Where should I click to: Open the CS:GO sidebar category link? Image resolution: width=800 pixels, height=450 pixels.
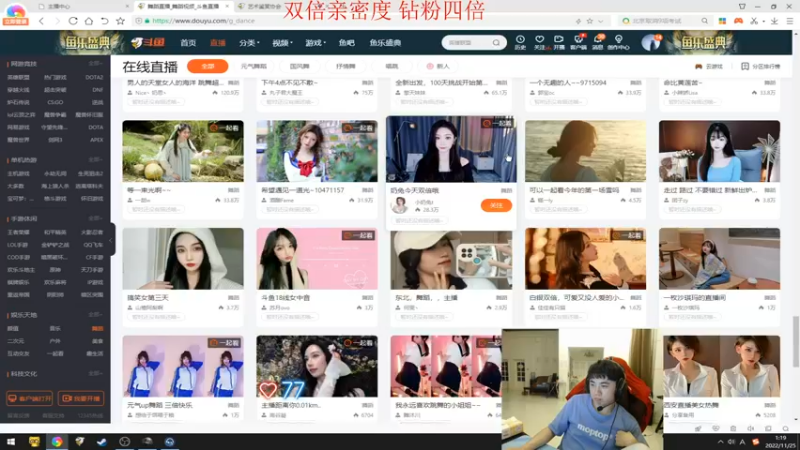coord(55,103)
